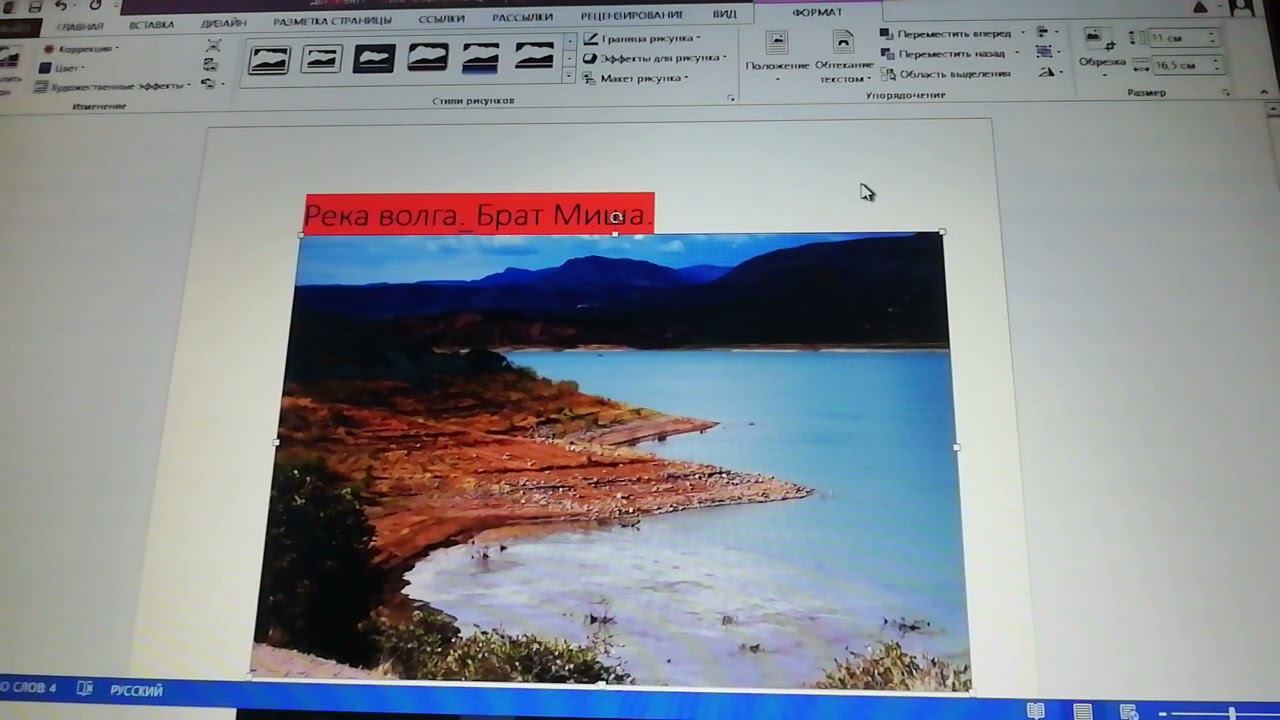Image resolution: width=1280 pixels, height=720 pixels.
Task: Apply the sixth picture style thumbnail
Action: point(534,56)
